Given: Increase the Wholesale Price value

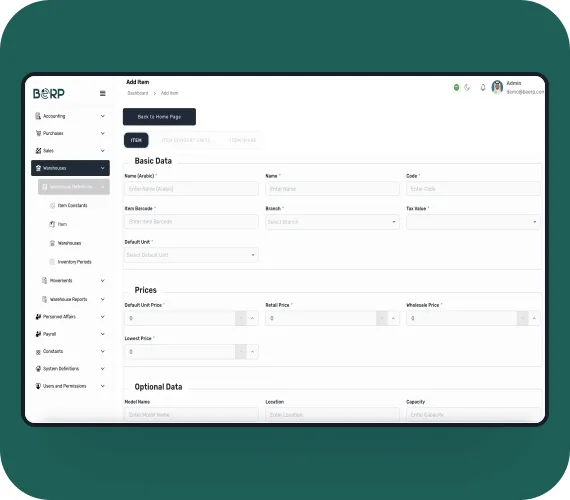Looking at the screenshot, I should (x=534, y=318).
